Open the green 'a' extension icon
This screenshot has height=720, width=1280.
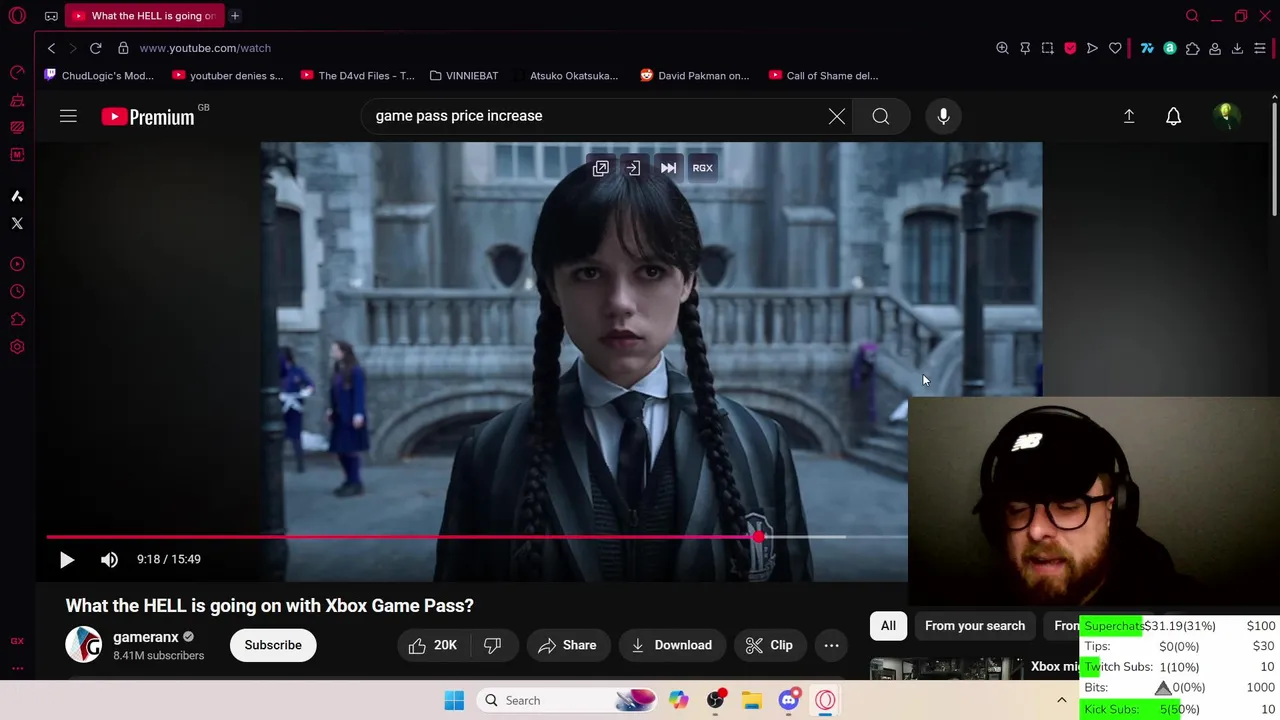click(x=1169, y=48)
